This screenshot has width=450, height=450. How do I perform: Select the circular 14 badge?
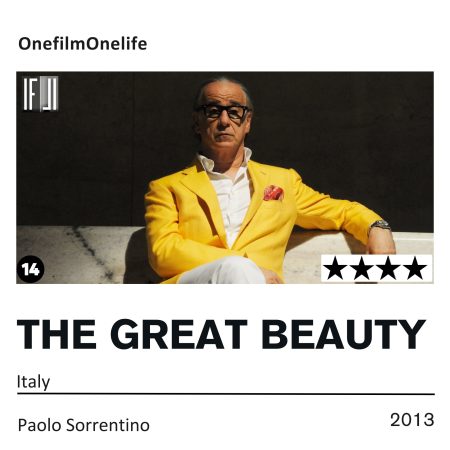(31, 269)
